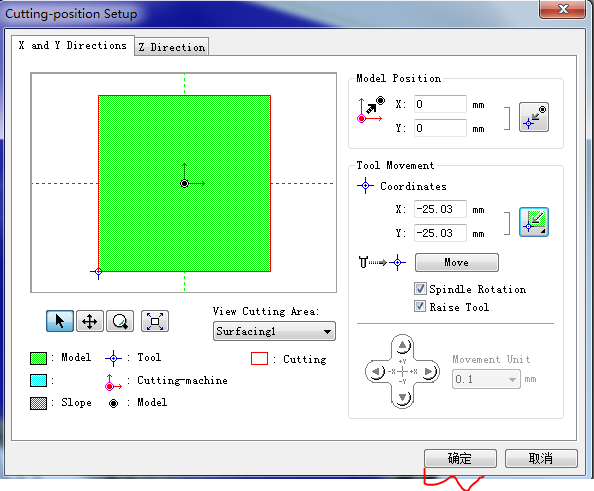Click the Move button
Viewport: 594px width, 491px height.
coord(457,263)
